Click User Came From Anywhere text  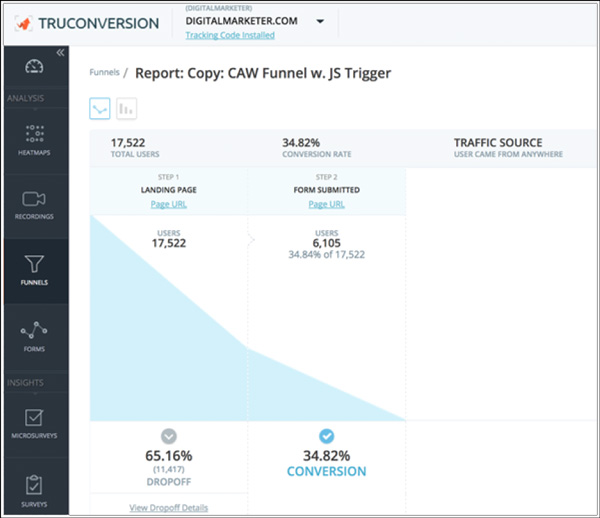[508, 154]
